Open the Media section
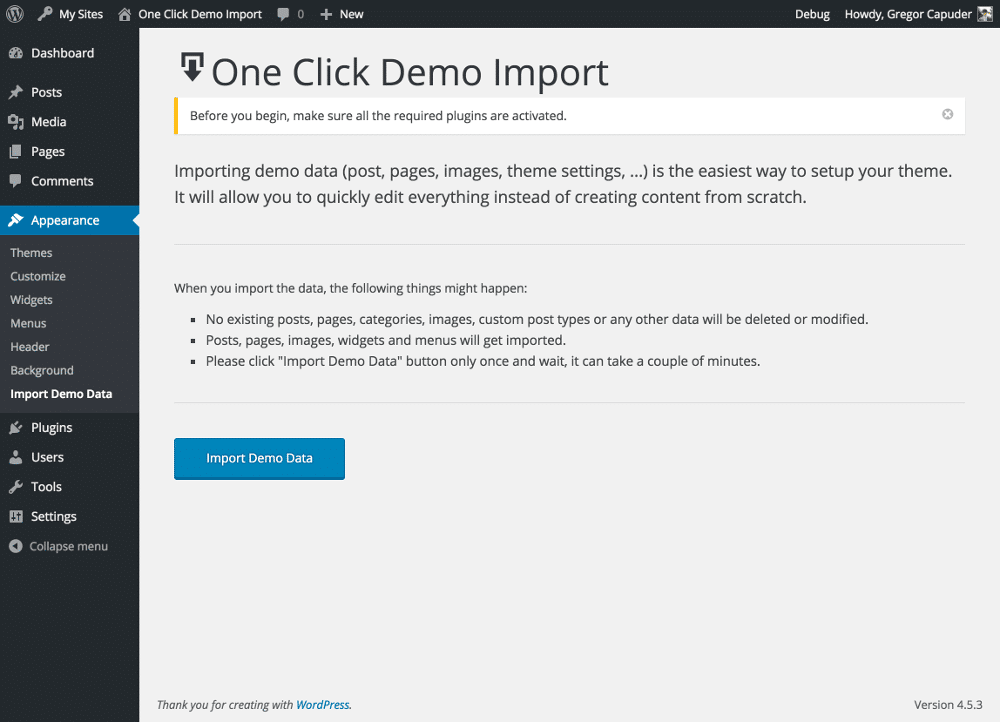The image size is (1000, 722). click(48, 122)
